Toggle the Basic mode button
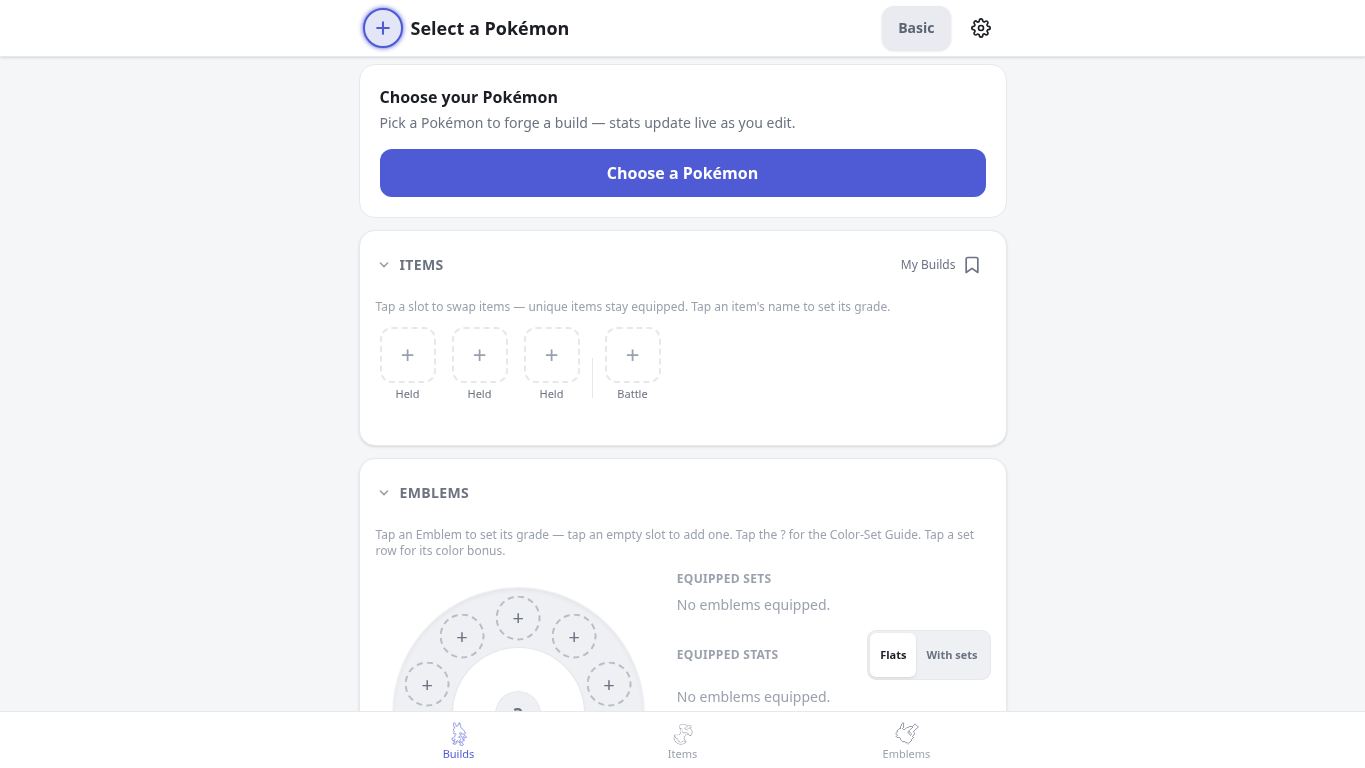 coord(916,28)
